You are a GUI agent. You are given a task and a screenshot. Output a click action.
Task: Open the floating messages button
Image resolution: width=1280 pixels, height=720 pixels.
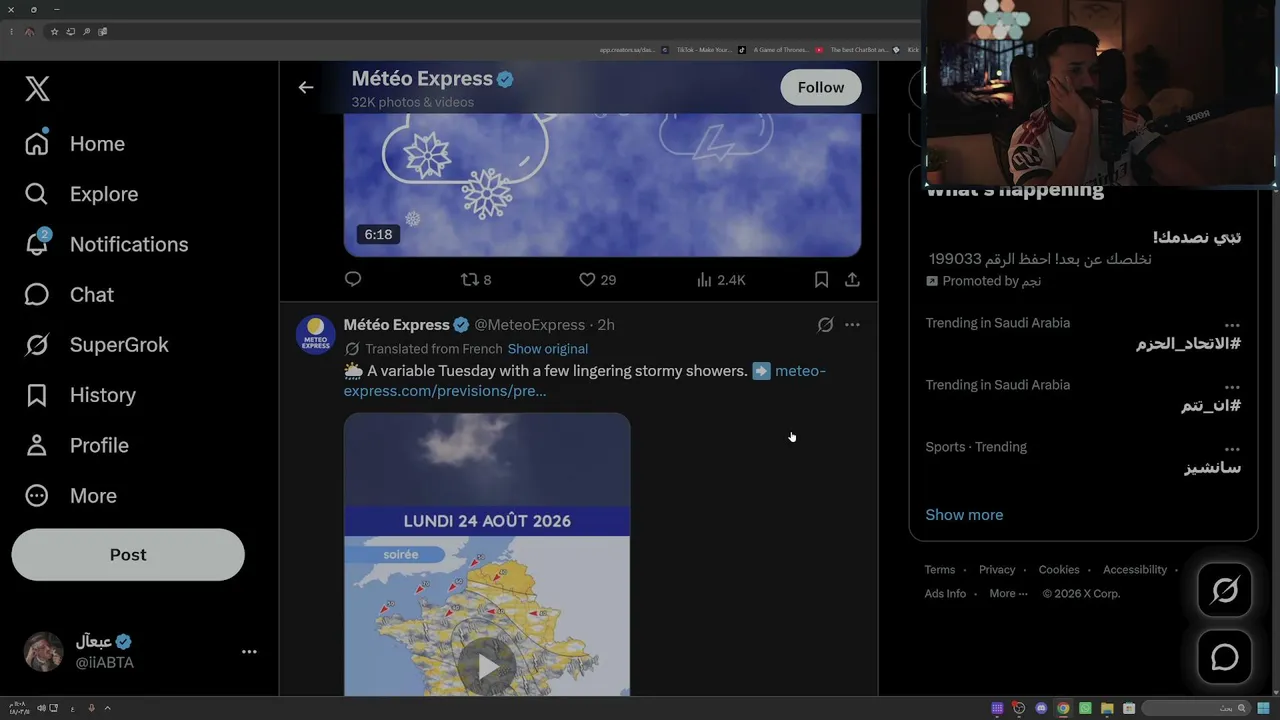coord(1225,657)
